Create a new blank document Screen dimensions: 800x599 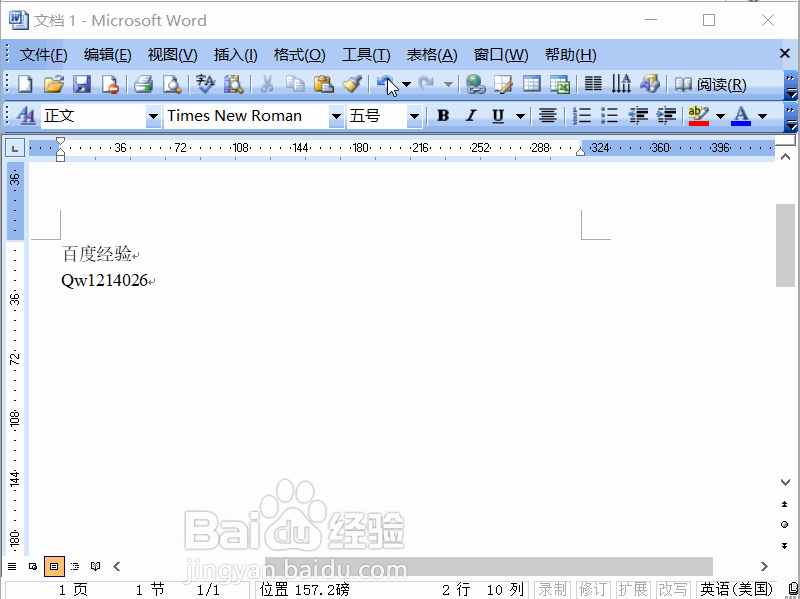click(25, 84)
